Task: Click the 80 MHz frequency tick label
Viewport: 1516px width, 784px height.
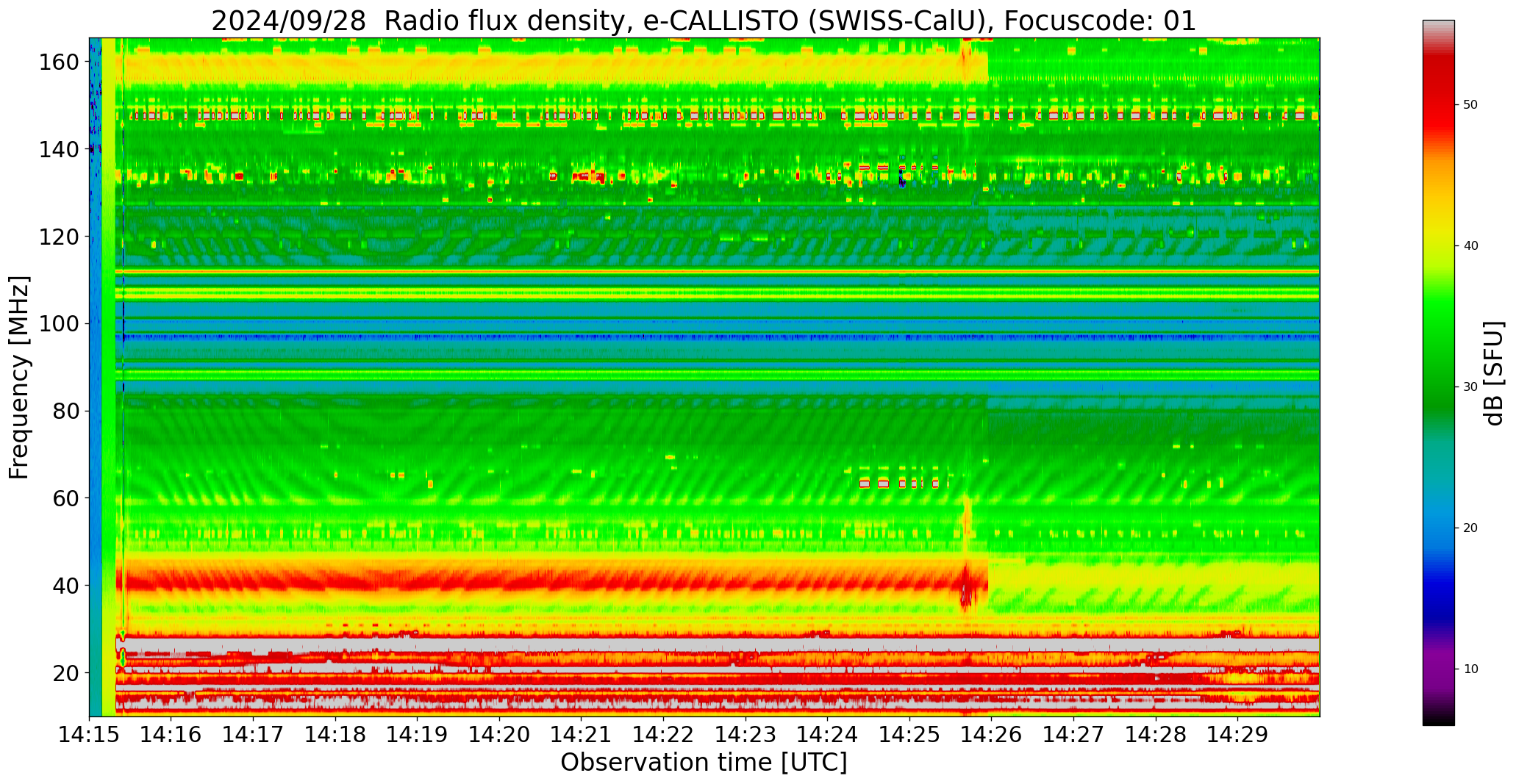Action: point(66,411)
